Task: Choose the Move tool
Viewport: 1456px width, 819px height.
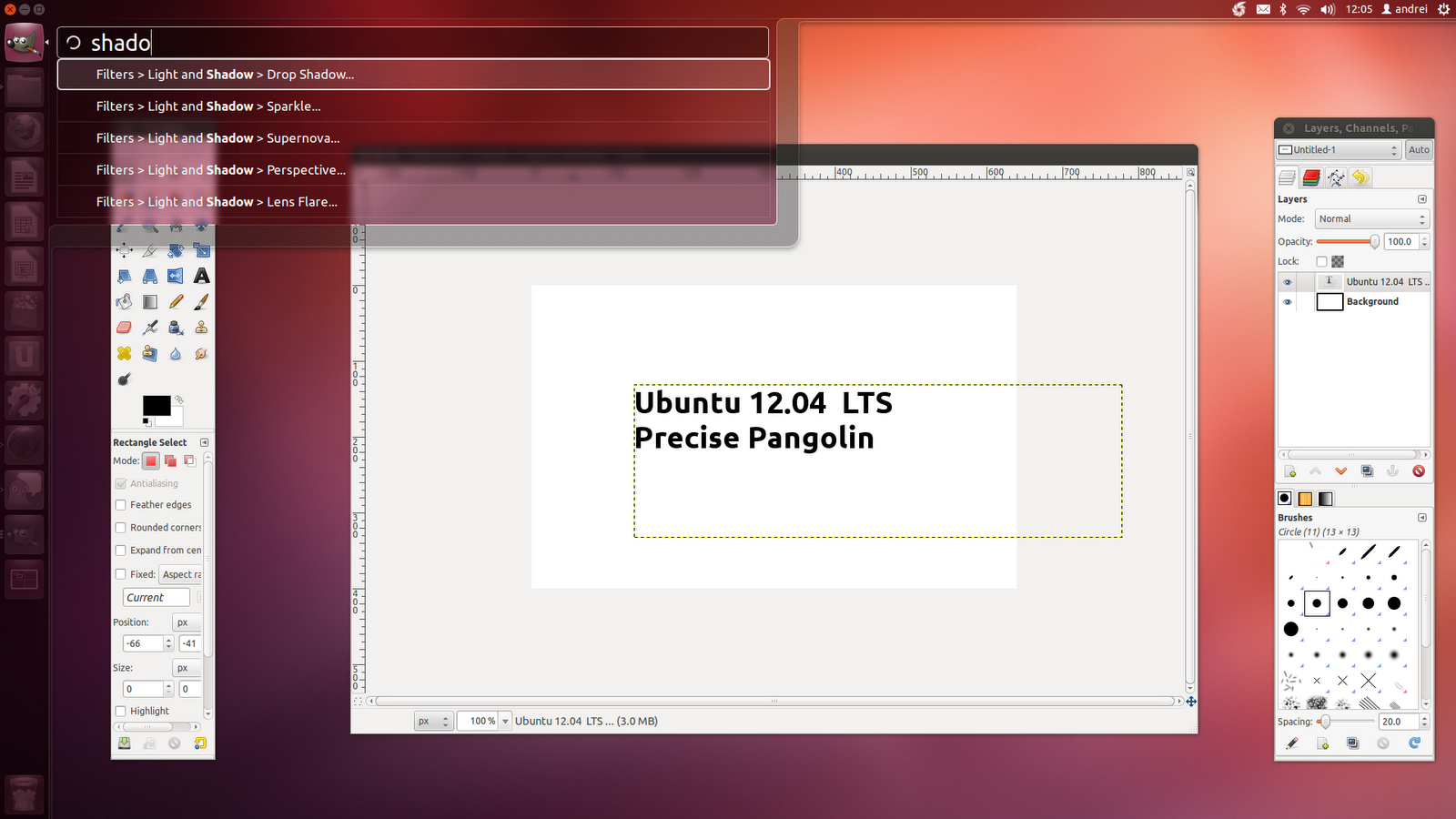Action: [125, 250]
